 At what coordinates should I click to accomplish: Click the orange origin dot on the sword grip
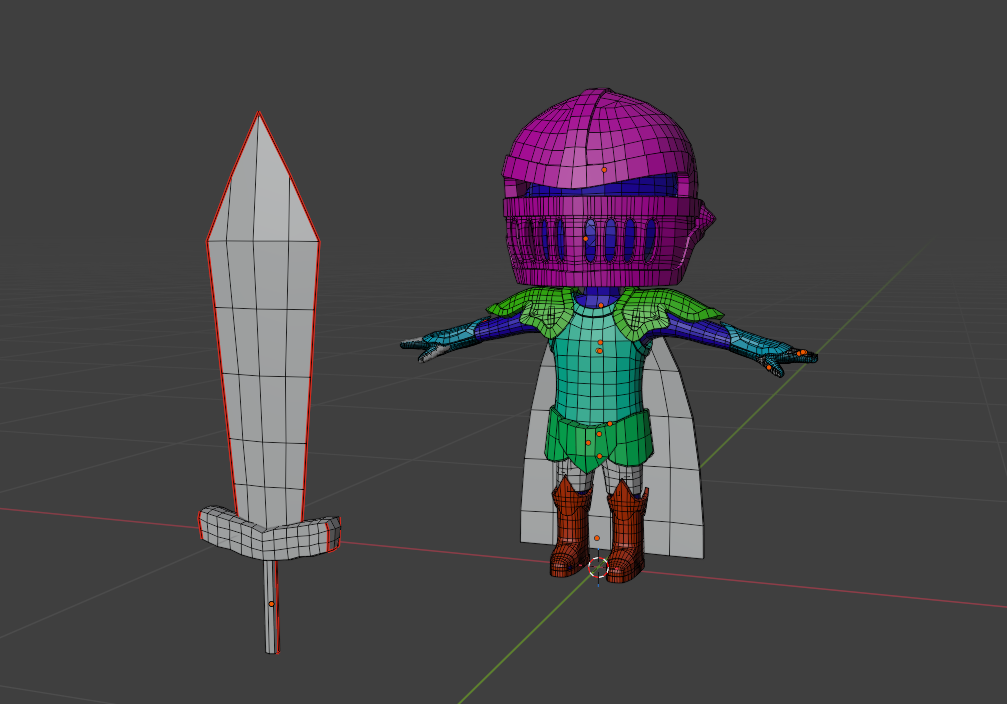[x=272, y=605]
